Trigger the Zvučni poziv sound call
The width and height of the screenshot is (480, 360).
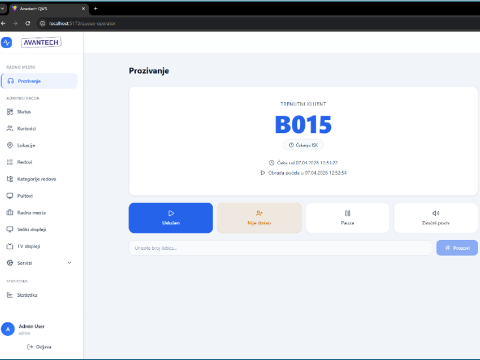click(x=436, y=218)
